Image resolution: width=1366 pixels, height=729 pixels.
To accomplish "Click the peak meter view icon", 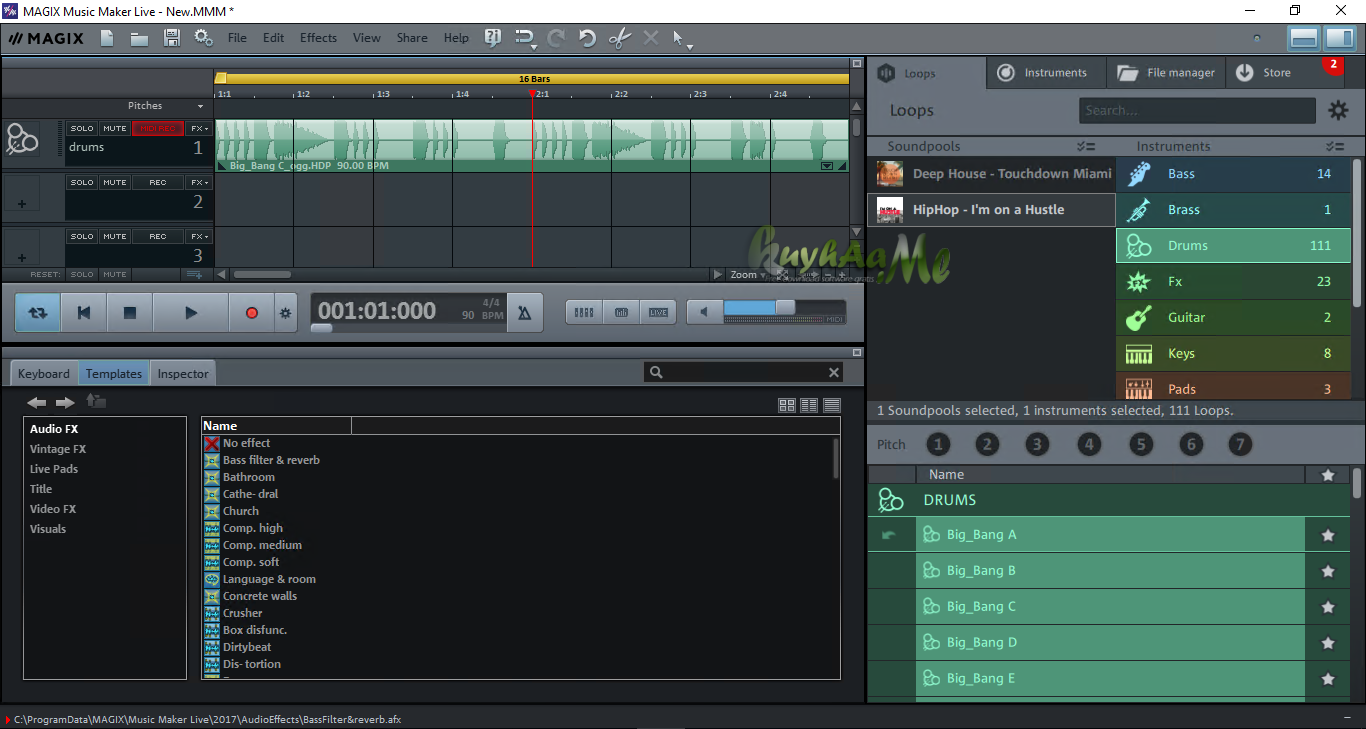I will pos(621,313).
